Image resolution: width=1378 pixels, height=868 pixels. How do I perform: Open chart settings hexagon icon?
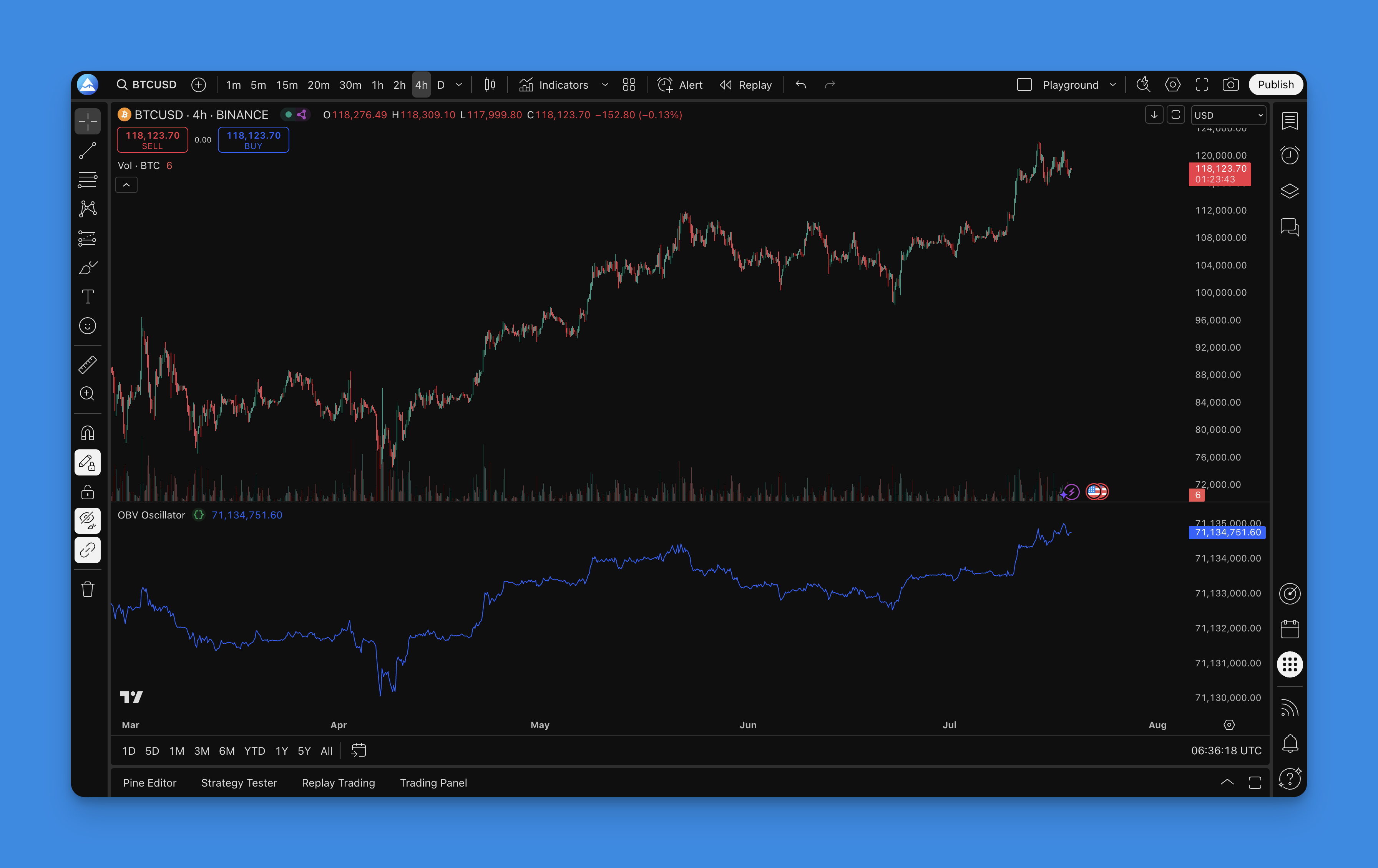(1172, 84)
